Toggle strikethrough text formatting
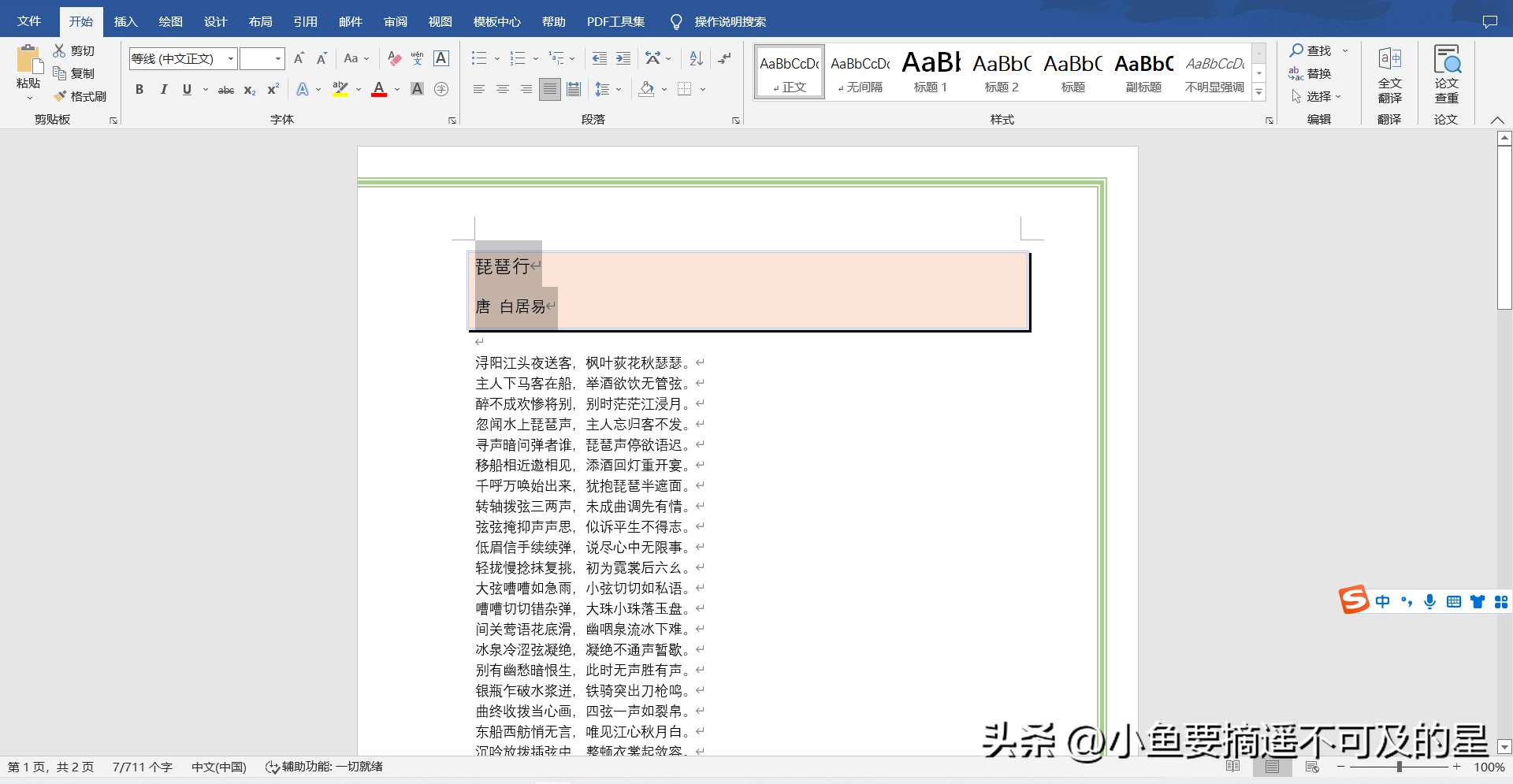1513x784 pixels. 226,90
